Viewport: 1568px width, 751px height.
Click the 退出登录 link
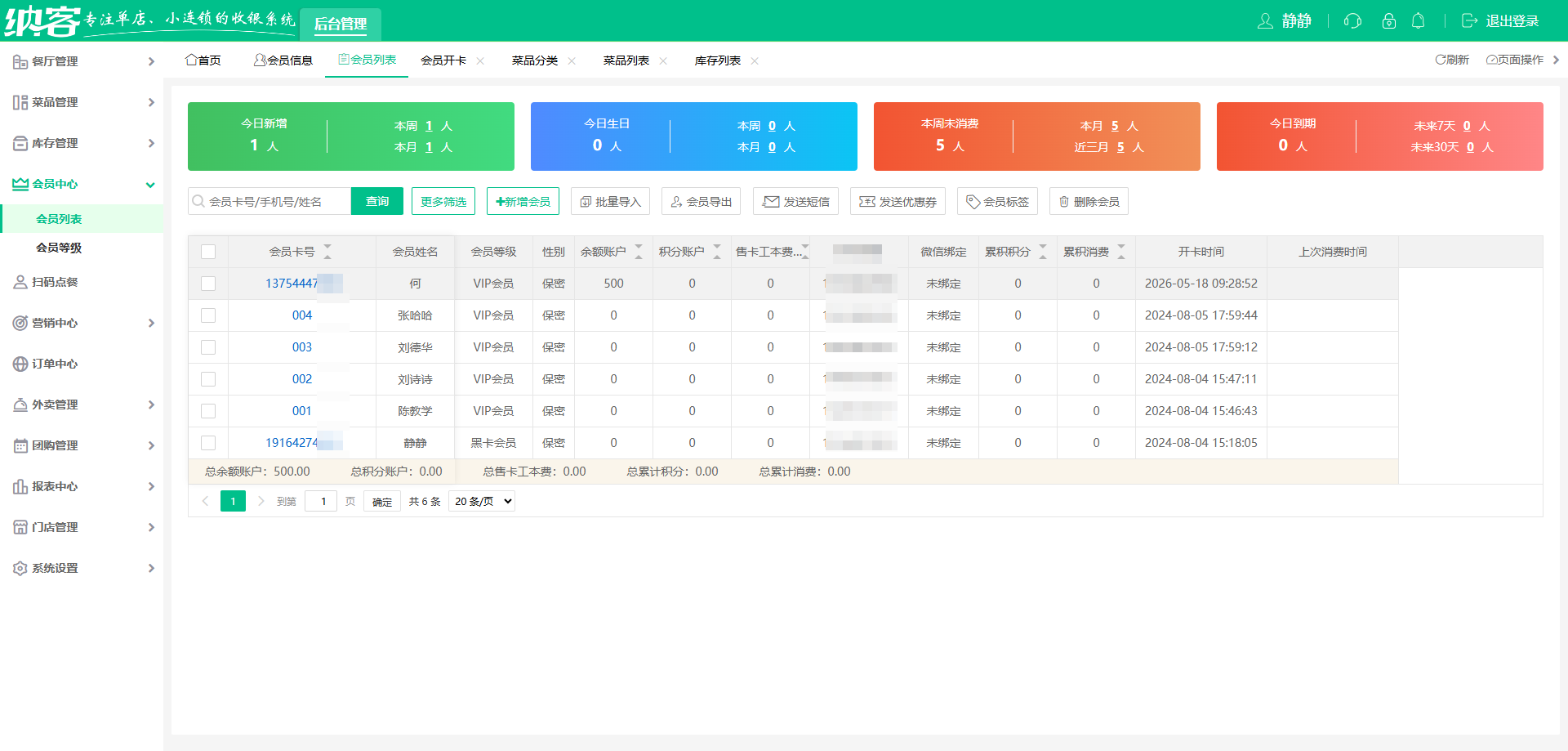coord(1500,21)
